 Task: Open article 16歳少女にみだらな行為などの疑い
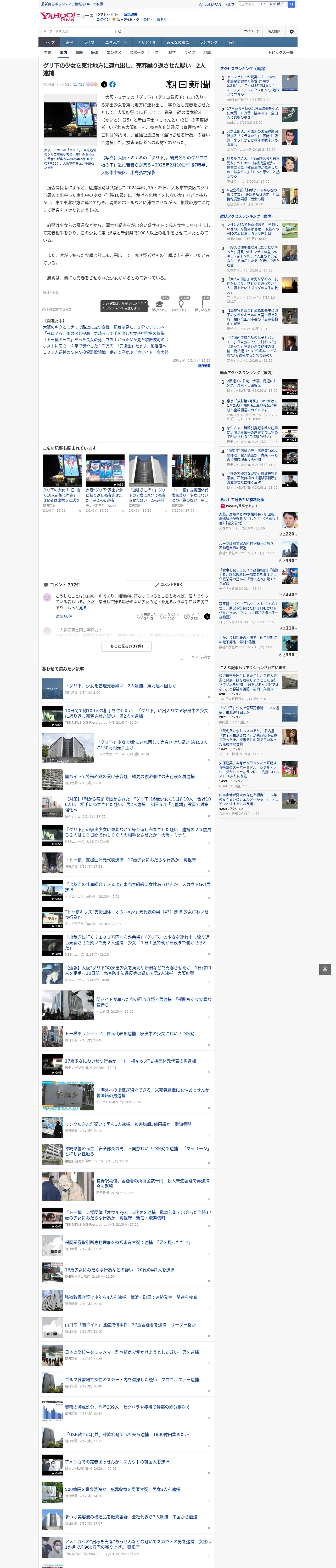pyautogui.click(x=120, y=1270)
